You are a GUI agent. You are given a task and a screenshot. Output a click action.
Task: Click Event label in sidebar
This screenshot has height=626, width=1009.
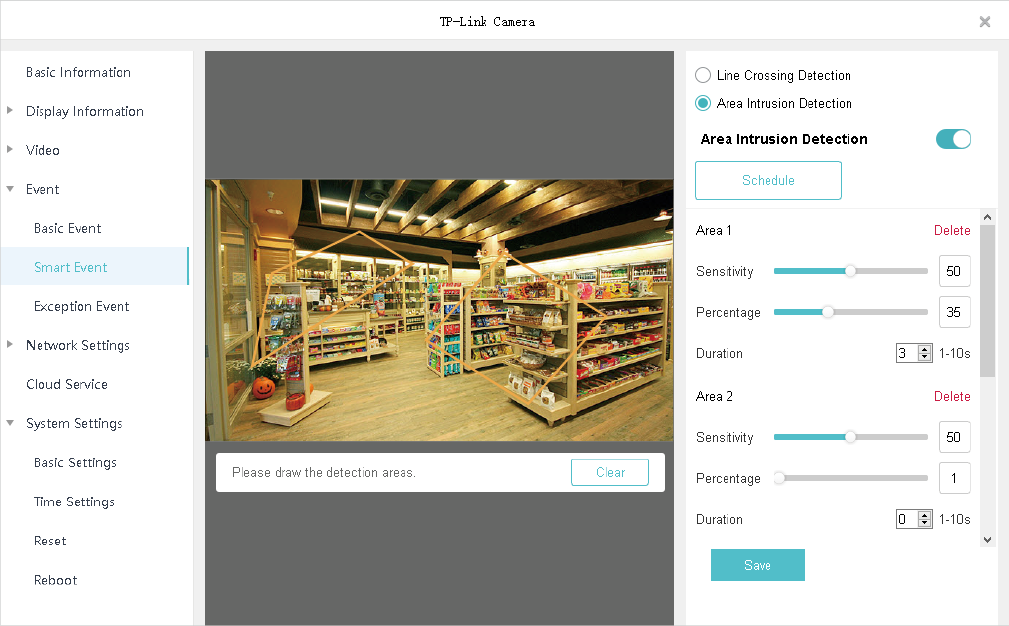(42, 189)
